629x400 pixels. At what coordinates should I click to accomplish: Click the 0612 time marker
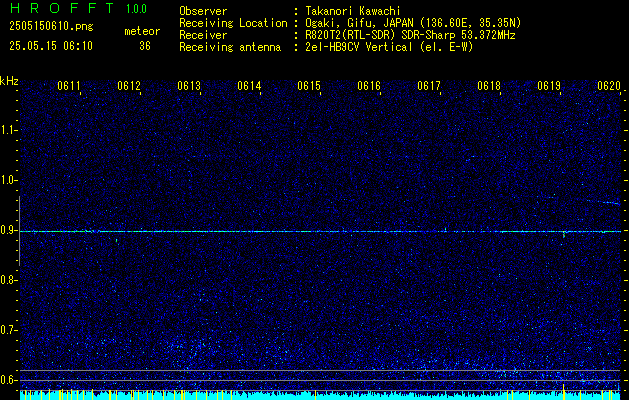point(129,86)
